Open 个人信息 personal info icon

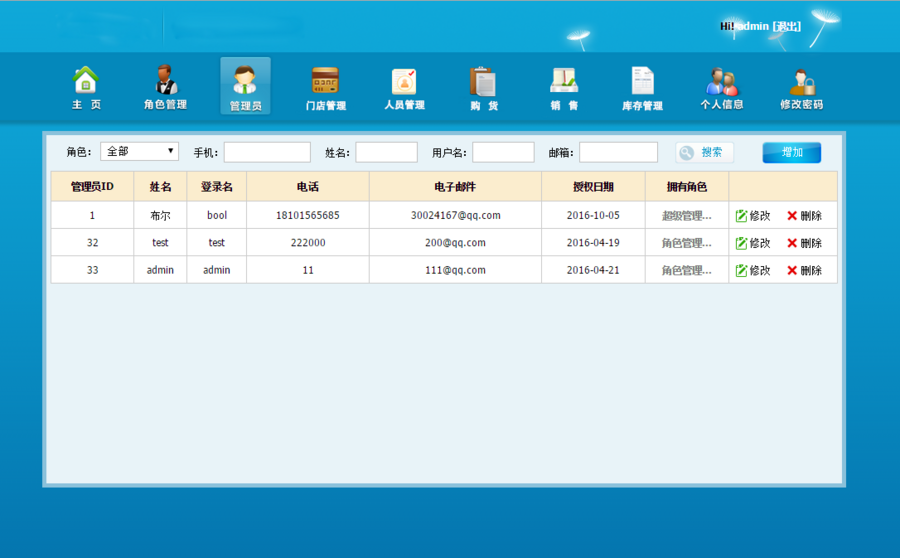(x=721, y=87)
